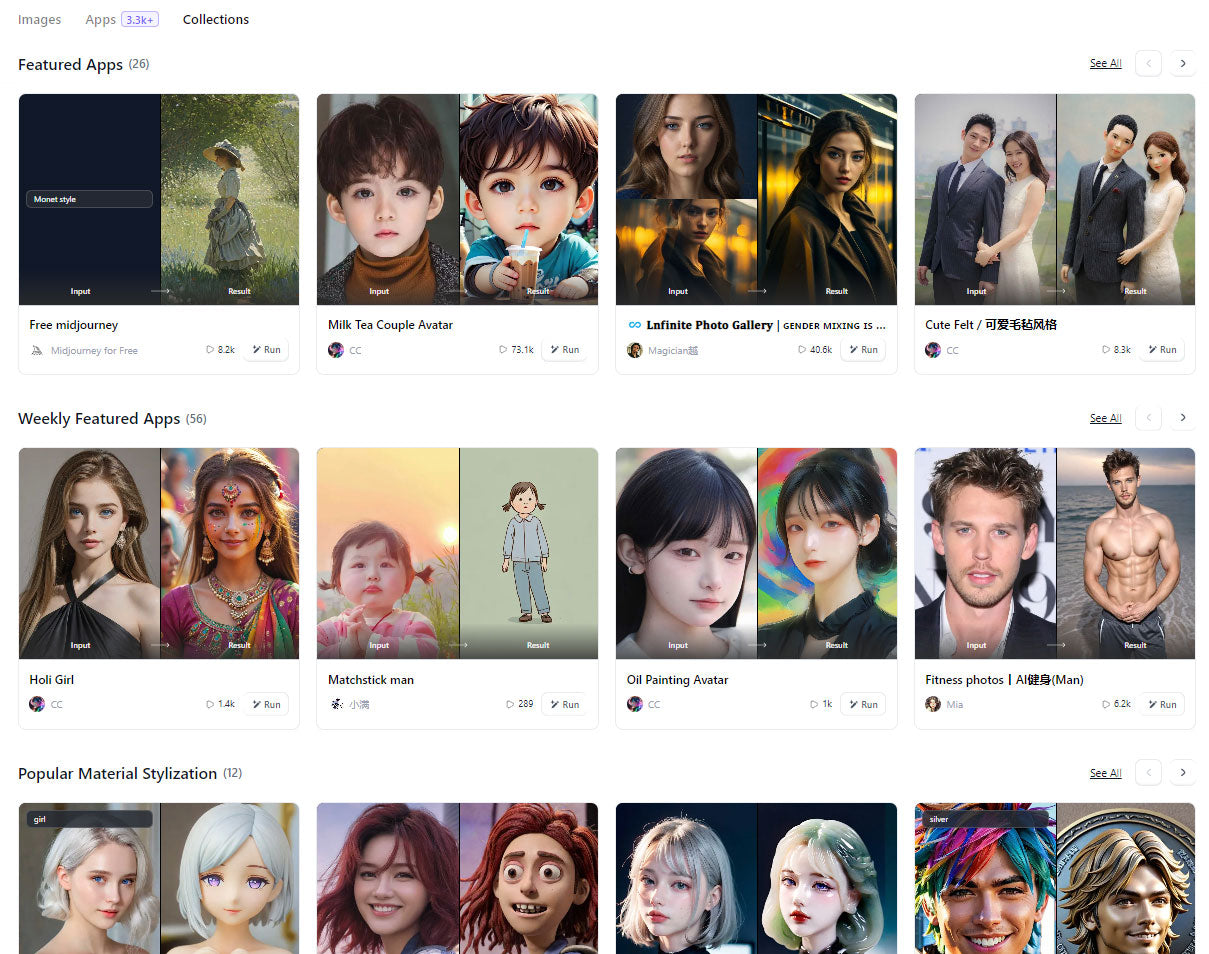This screenshot has width=1209, height=954.
Task: Open the Holi Girl preview thumbnail
Action: (x=159, y=553)
